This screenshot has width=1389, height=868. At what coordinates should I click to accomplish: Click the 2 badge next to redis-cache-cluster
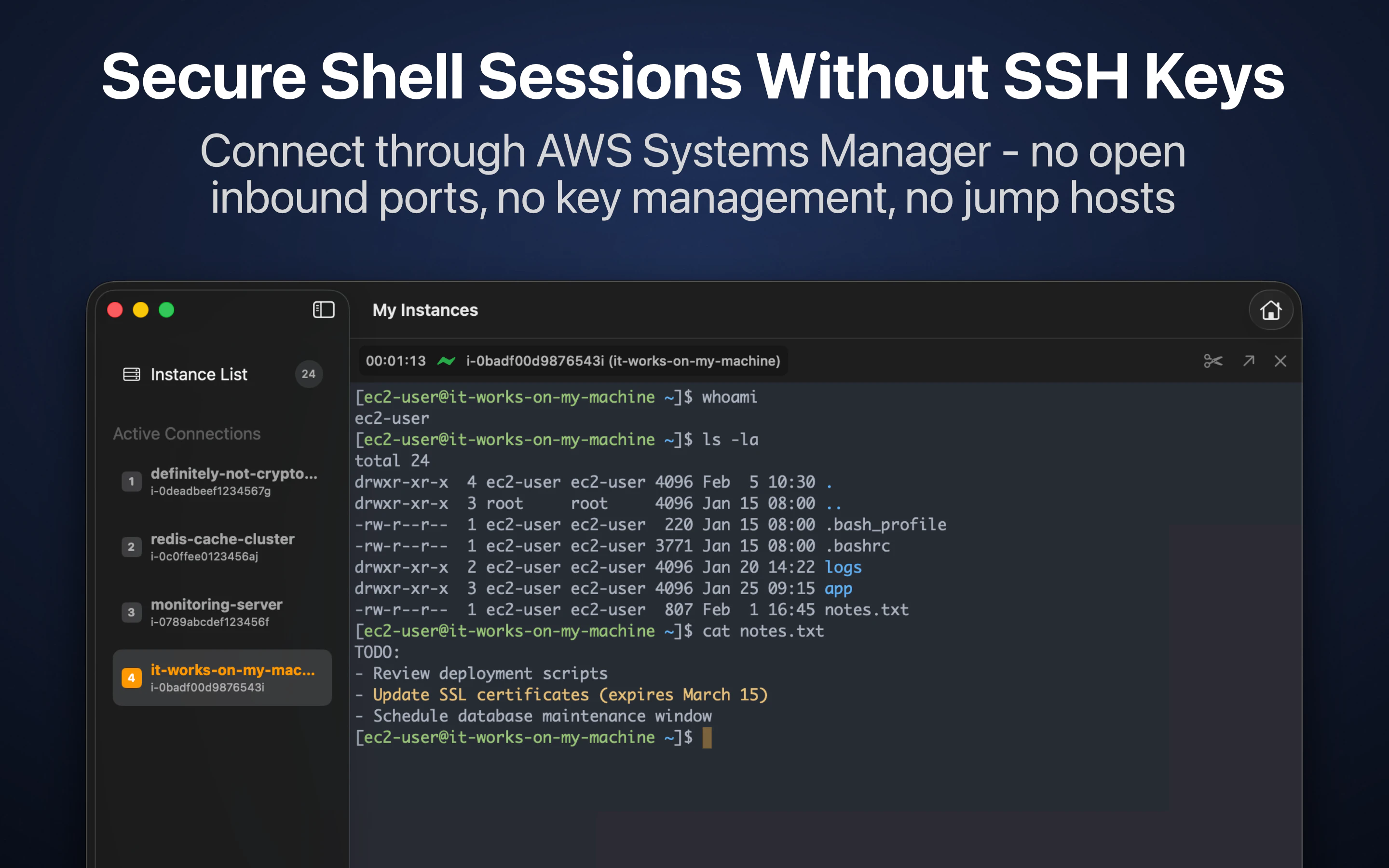pyautogui.click(x=132, y=547)
